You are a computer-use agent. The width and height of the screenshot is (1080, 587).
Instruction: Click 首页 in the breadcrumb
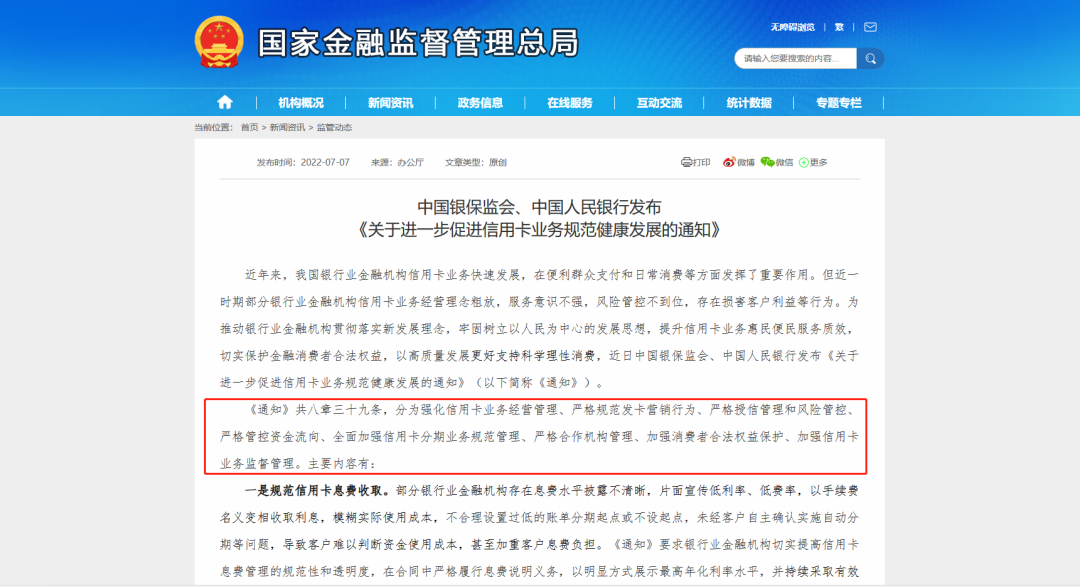pos(249,127)
